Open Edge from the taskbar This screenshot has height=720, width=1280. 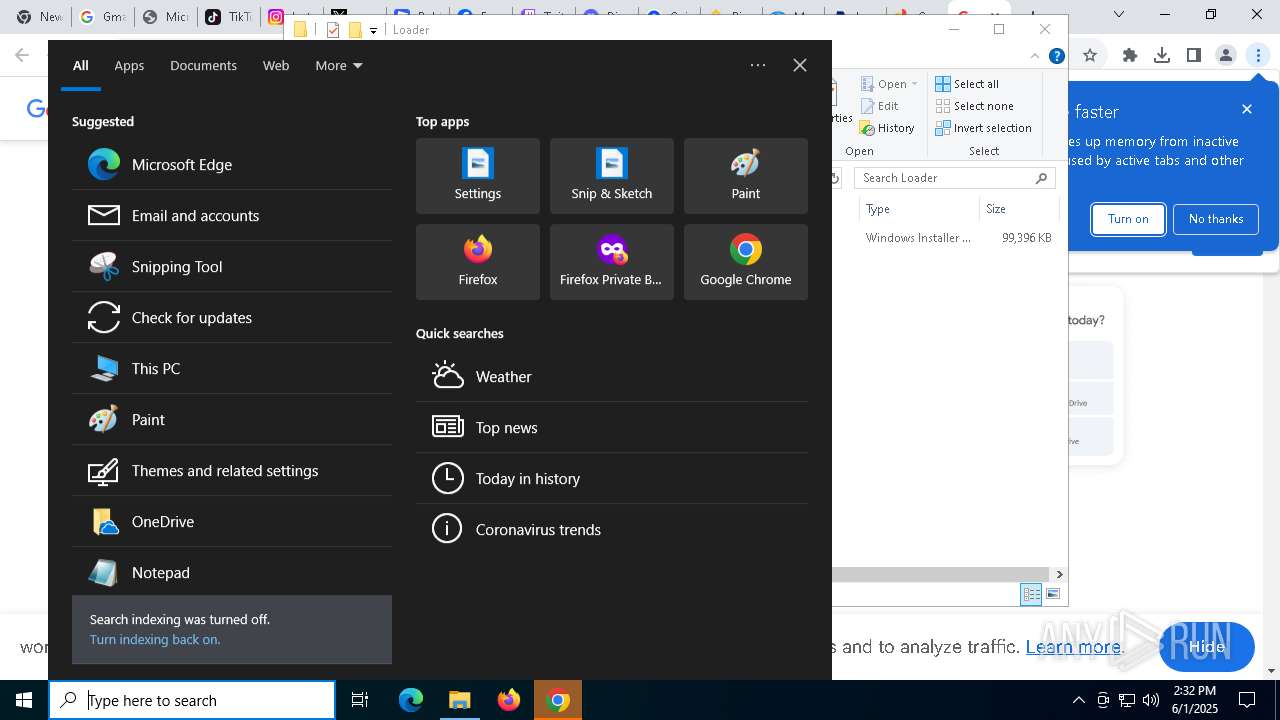[411, 700]
